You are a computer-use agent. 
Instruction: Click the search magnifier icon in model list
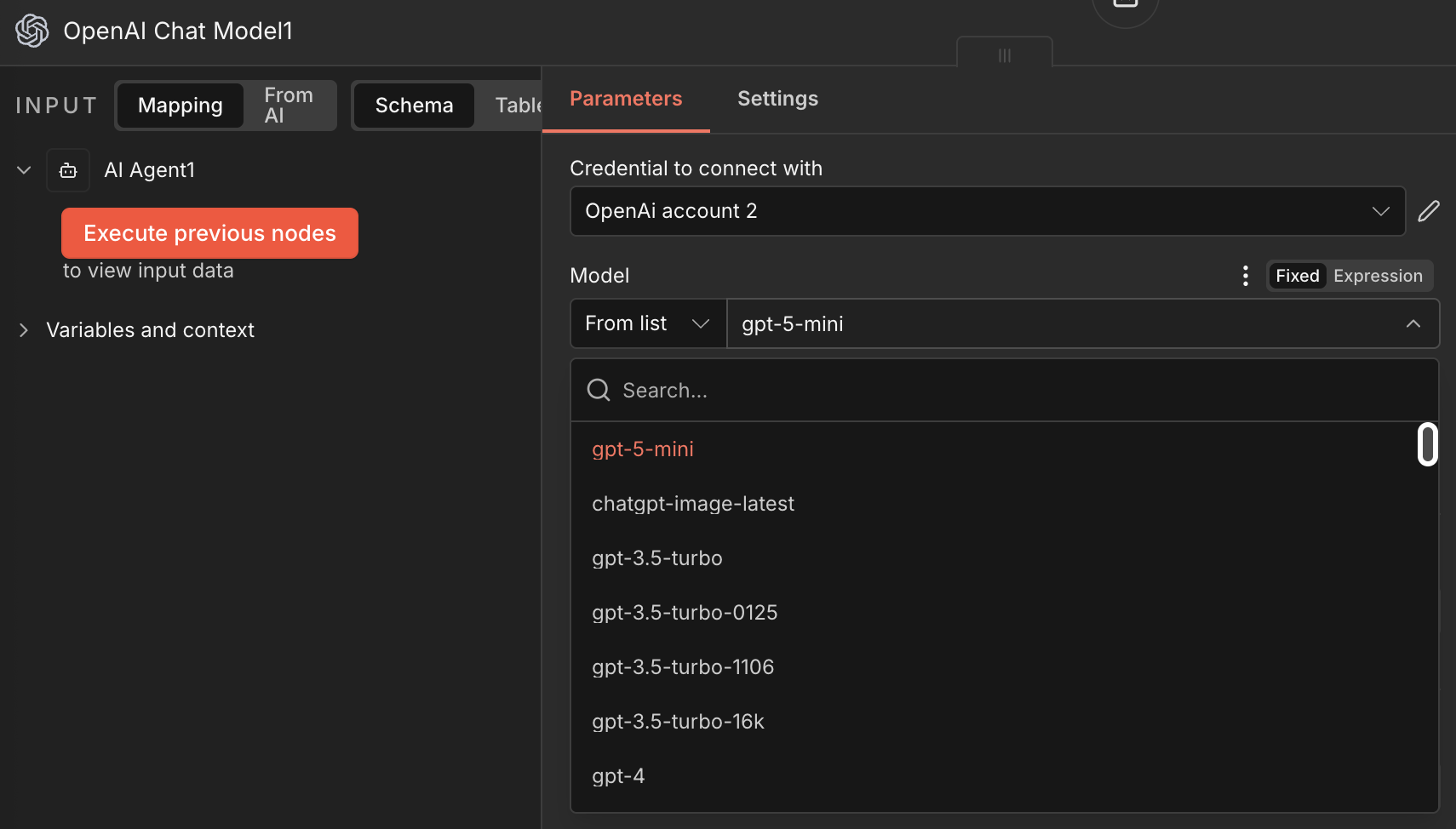click(x=599, y=390)
